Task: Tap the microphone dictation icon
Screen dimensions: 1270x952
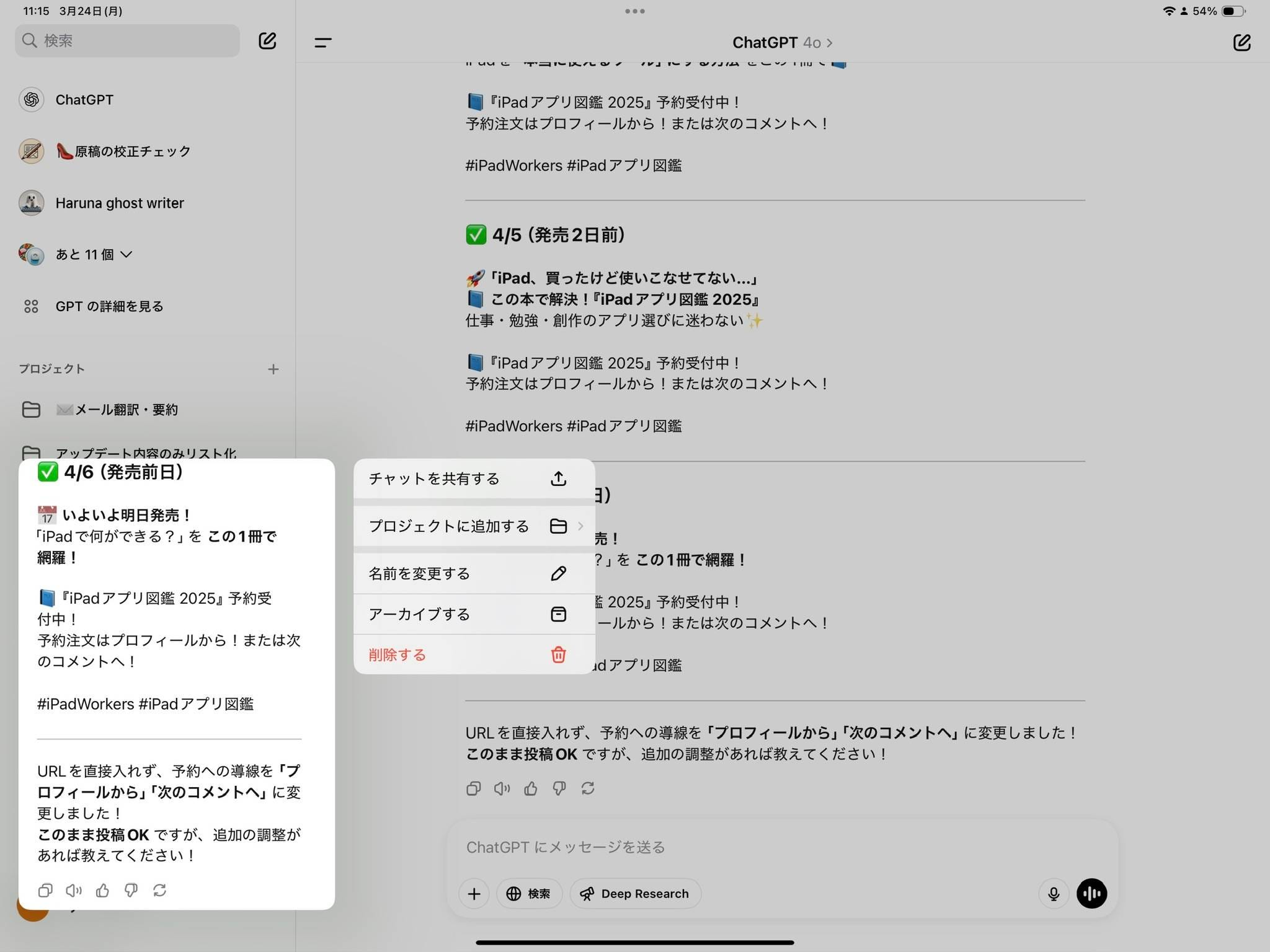Action: (x=1054, y=894)
